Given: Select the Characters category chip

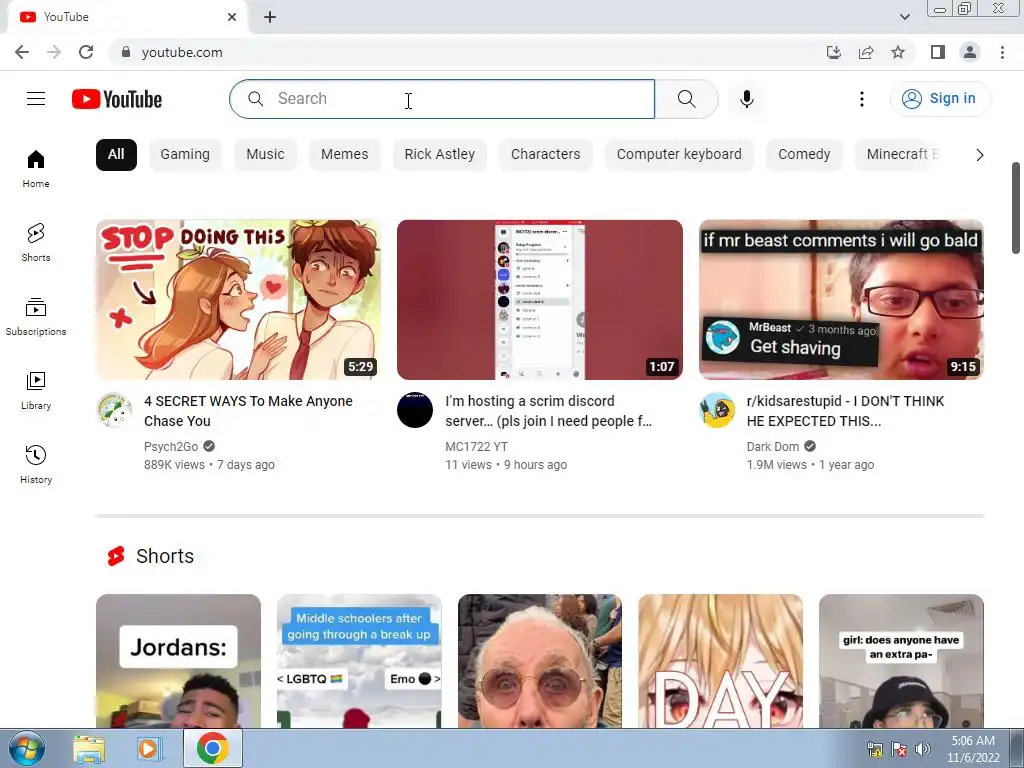Looking at the screenshot, I should [x=545, y=155].
